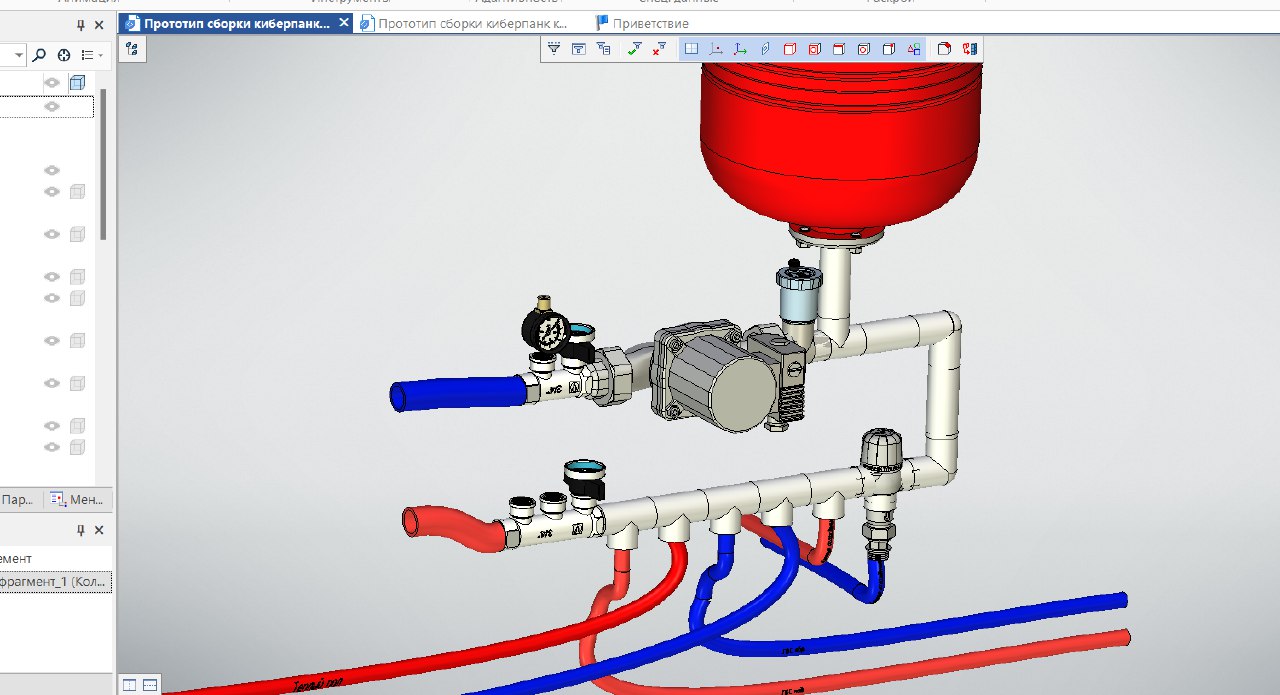Click the red X filter icon
The image size is (1280, 695).
(x=659, y=48)
